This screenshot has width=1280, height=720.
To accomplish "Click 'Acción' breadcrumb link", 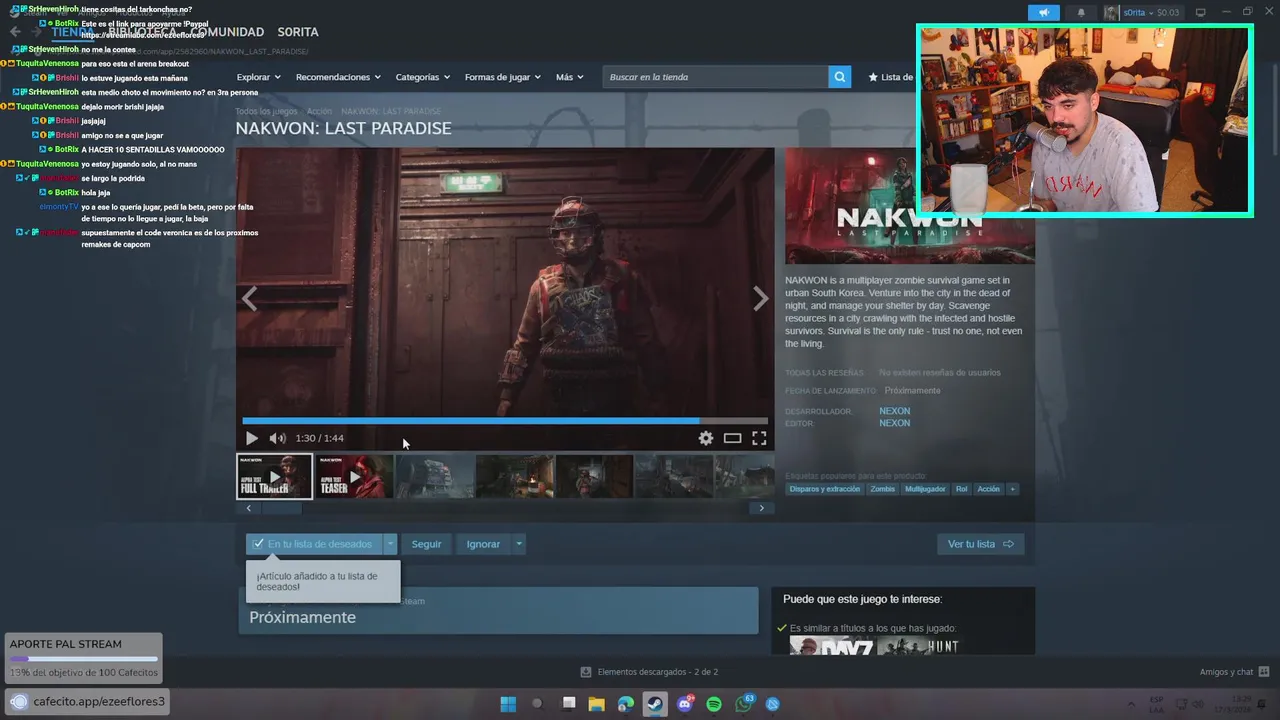I will [x=319, y=111].
